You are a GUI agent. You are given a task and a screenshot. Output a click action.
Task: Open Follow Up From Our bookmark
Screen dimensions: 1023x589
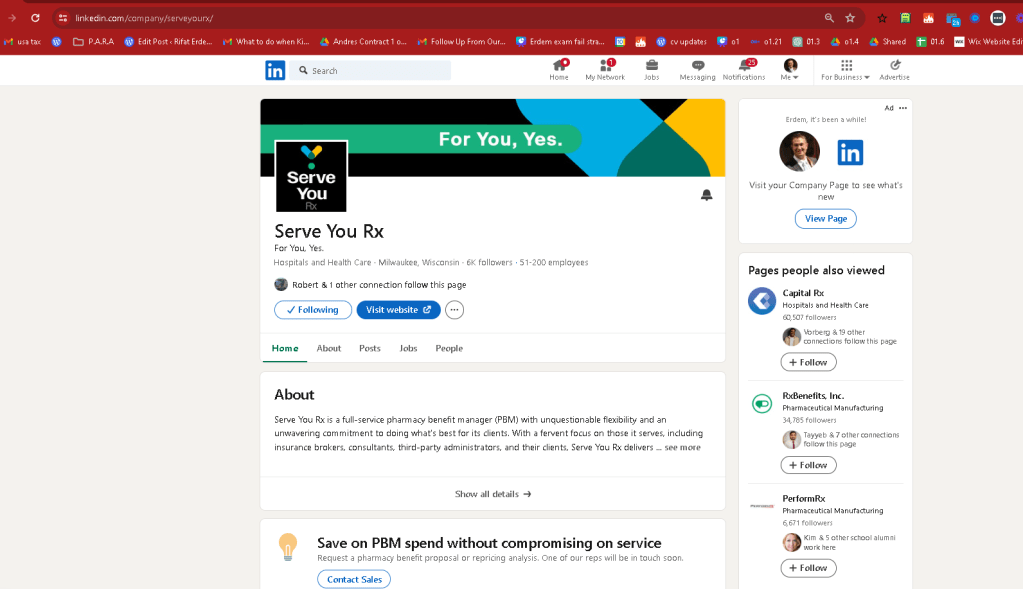(x=462, y=42)
